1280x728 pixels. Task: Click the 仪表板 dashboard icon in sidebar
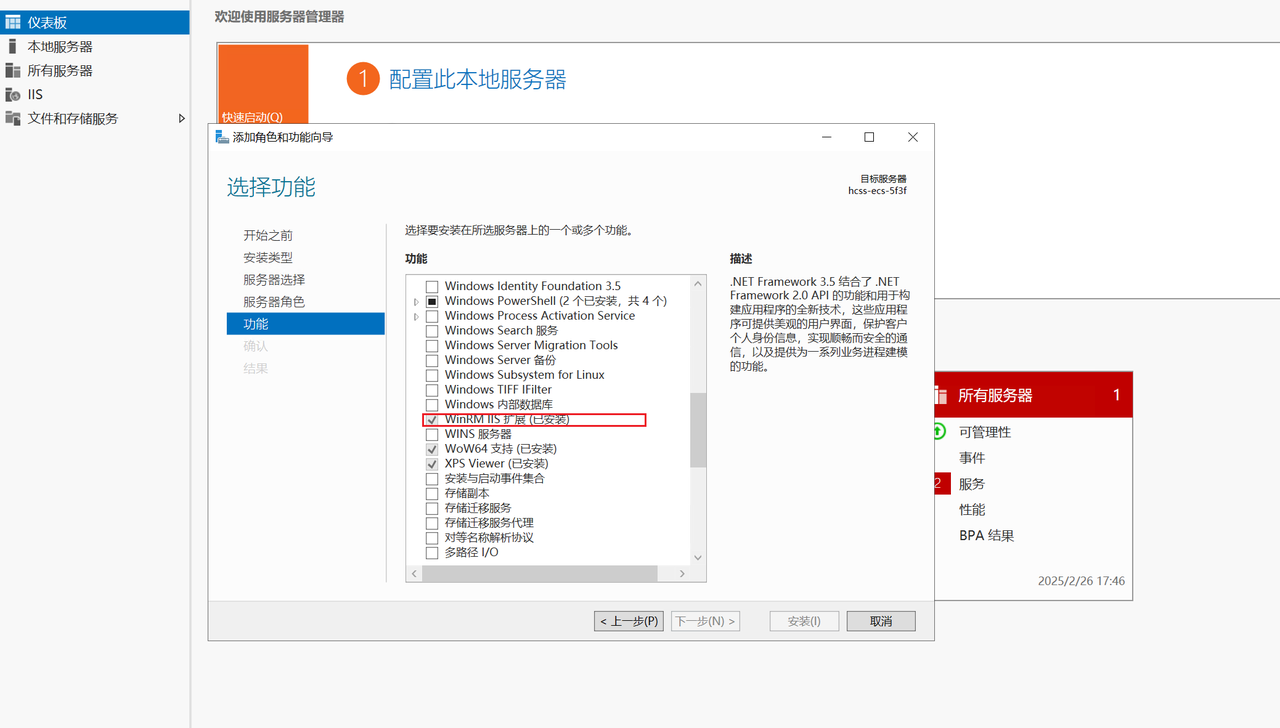click(13, 22)
